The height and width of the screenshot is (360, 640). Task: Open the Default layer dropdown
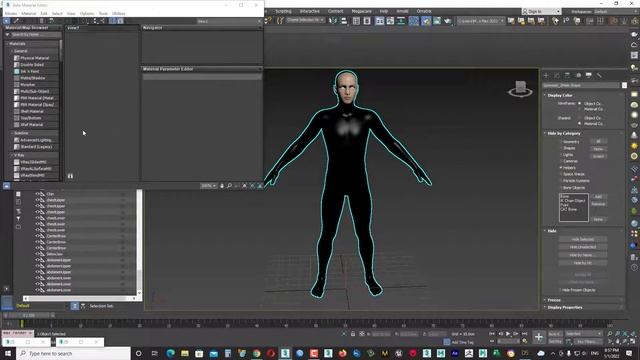click(41, 305)
